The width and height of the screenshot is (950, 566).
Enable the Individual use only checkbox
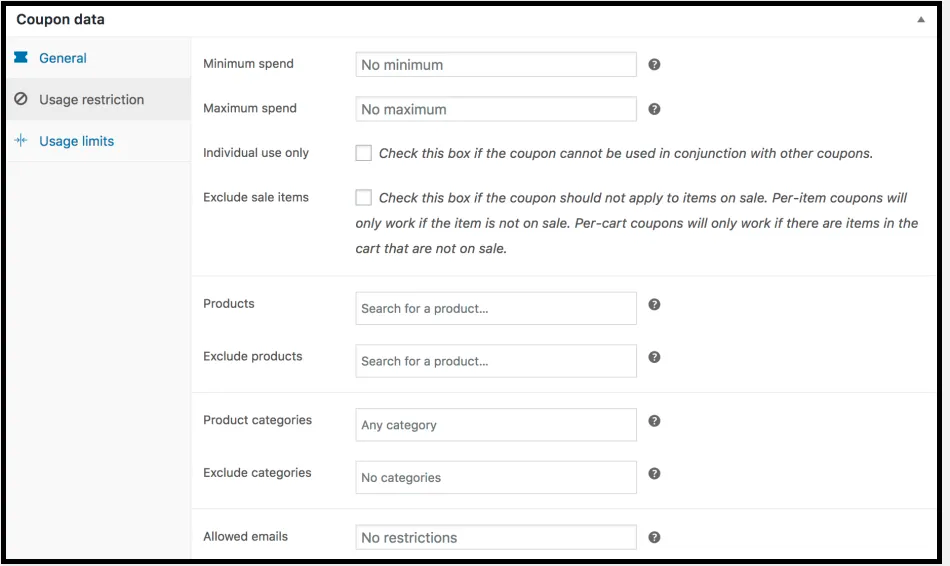point(364,153)
